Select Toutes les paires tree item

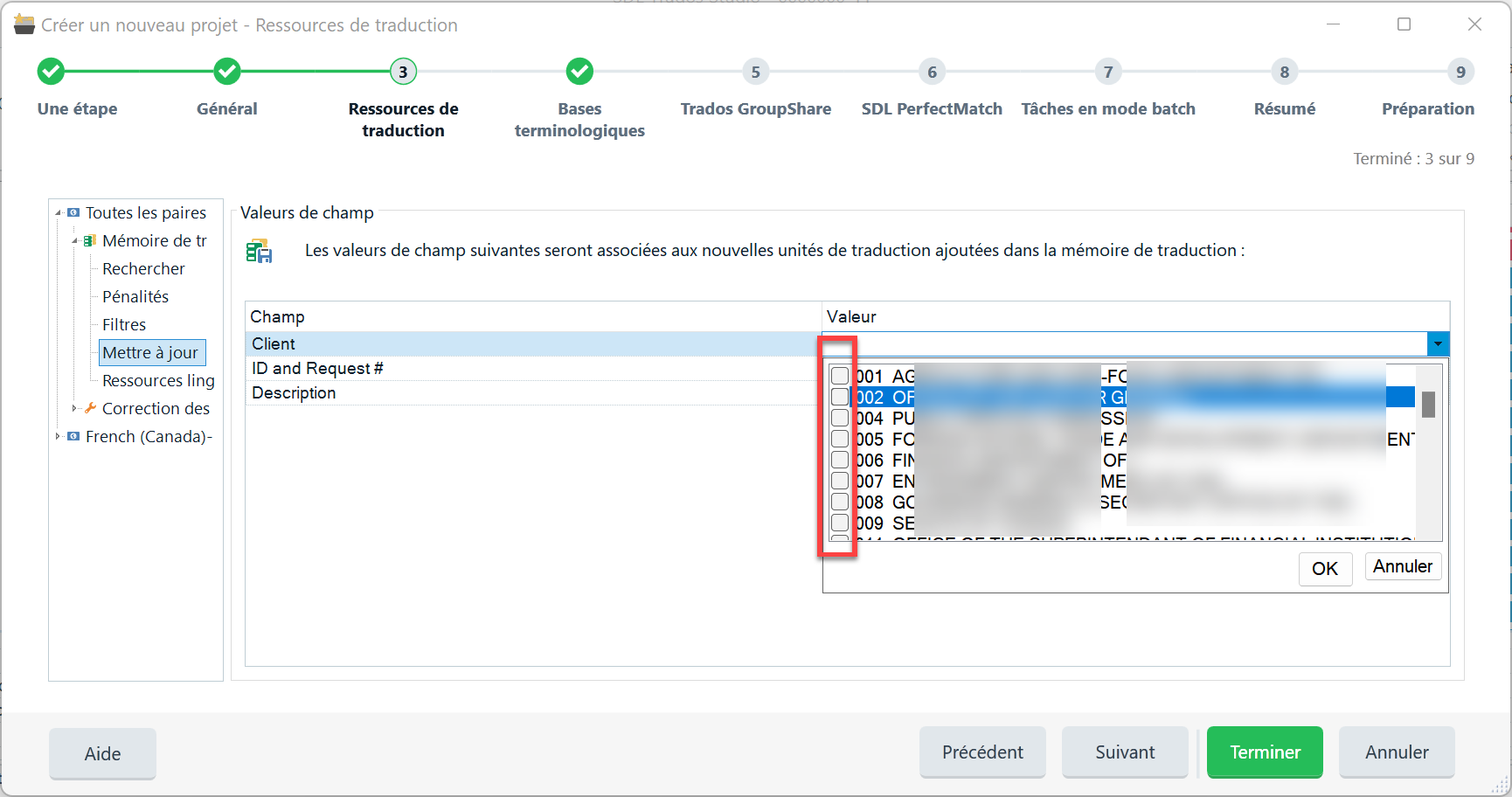coord(146,212)
